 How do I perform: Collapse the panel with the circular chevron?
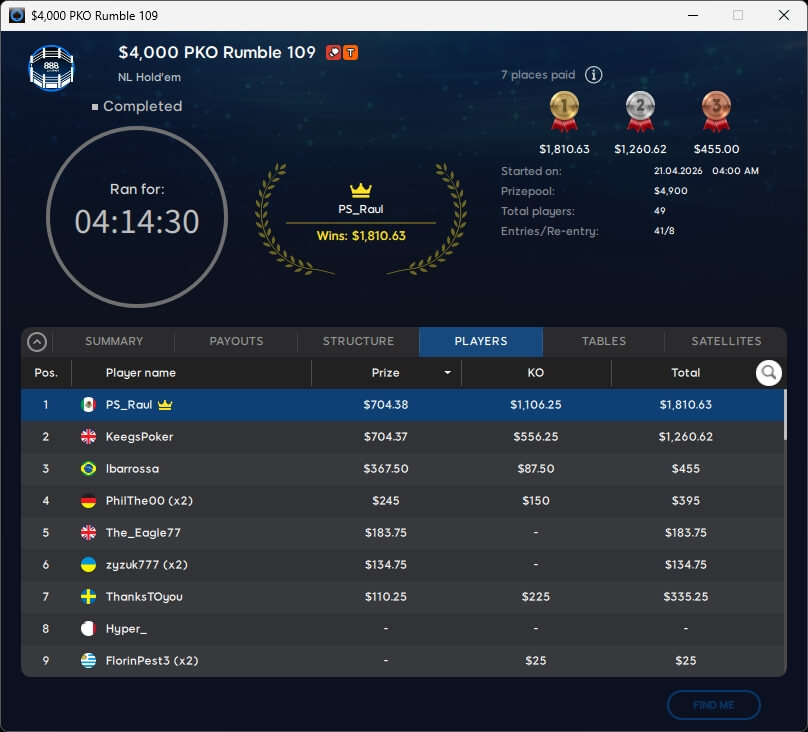(37, 342)
